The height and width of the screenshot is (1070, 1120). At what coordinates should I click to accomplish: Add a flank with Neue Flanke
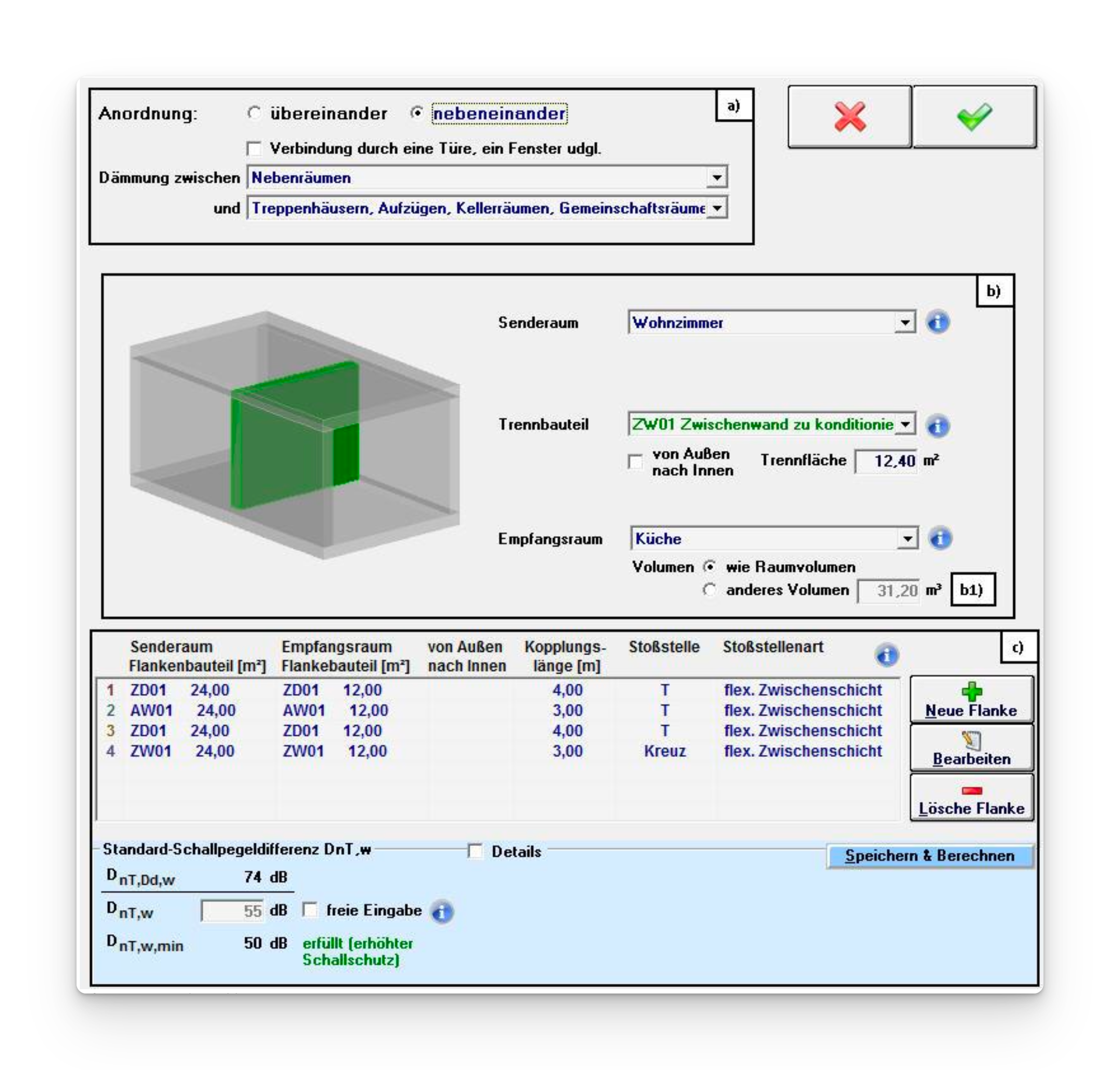(971, 700)
